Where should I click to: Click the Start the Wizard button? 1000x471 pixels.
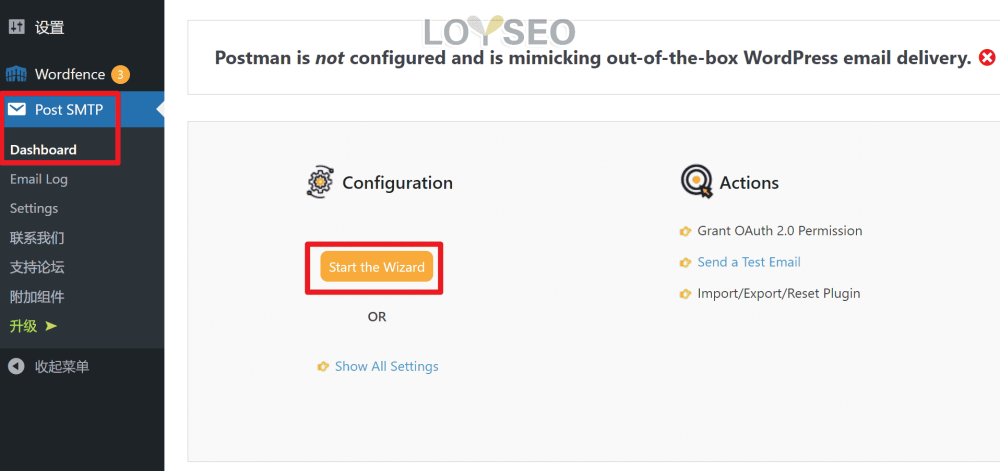[x=376, y=267]
